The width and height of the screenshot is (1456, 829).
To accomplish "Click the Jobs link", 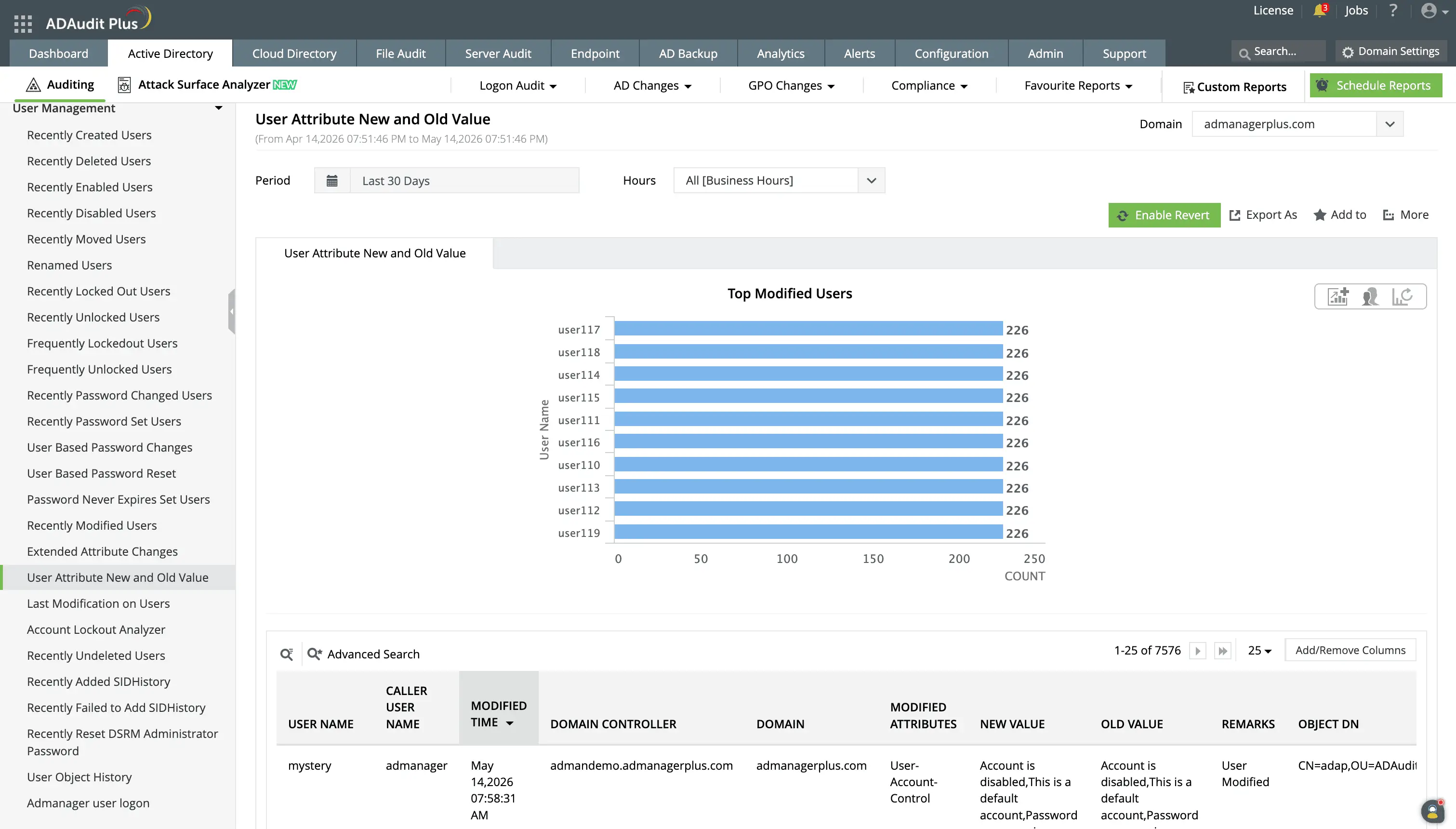I will (1356, 10).
